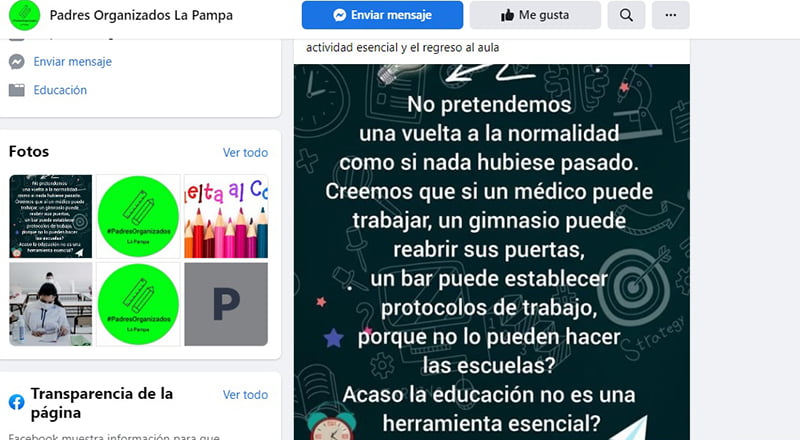Image resolution: width=800 pixels, height=440 pixels.
Task: Click the green Padres Organizados page avatar
Action: coord(24,15)
